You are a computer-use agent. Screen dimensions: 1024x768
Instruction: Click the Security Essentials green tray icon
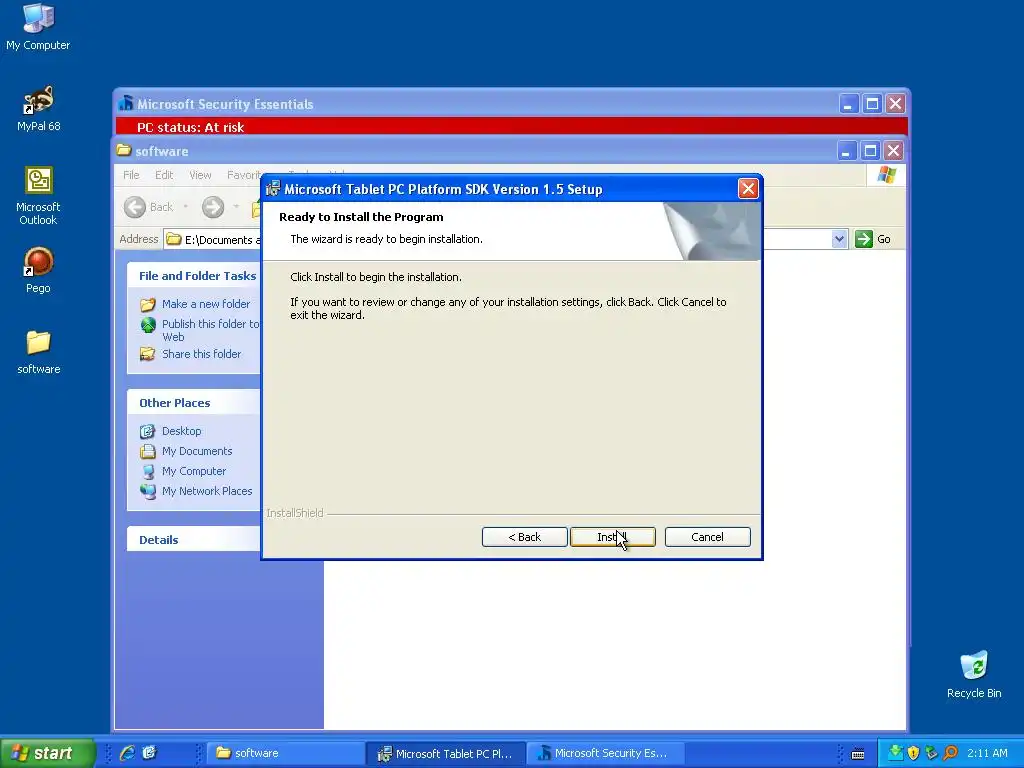tap(895, 753)
